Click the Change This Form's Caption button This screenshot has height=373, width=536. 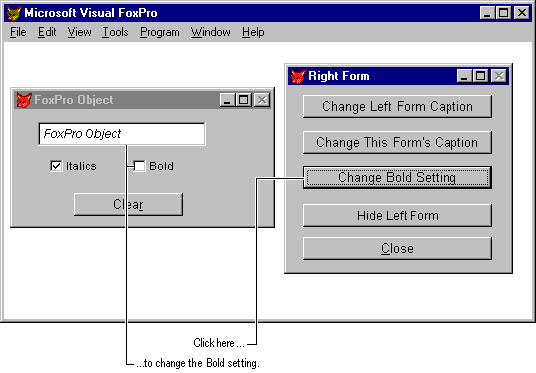pos(397,142)
